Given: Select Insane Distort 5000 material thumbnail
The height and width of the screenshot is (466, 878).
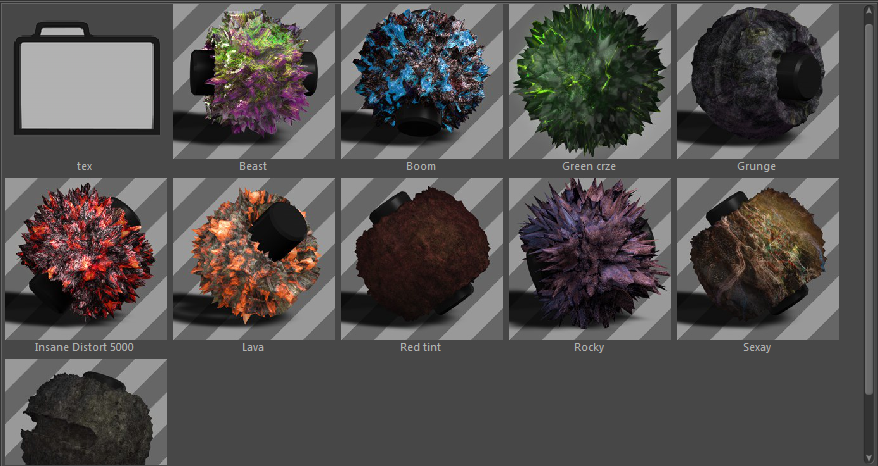Looking at the screenshot, I should click(x=86, y=258).
